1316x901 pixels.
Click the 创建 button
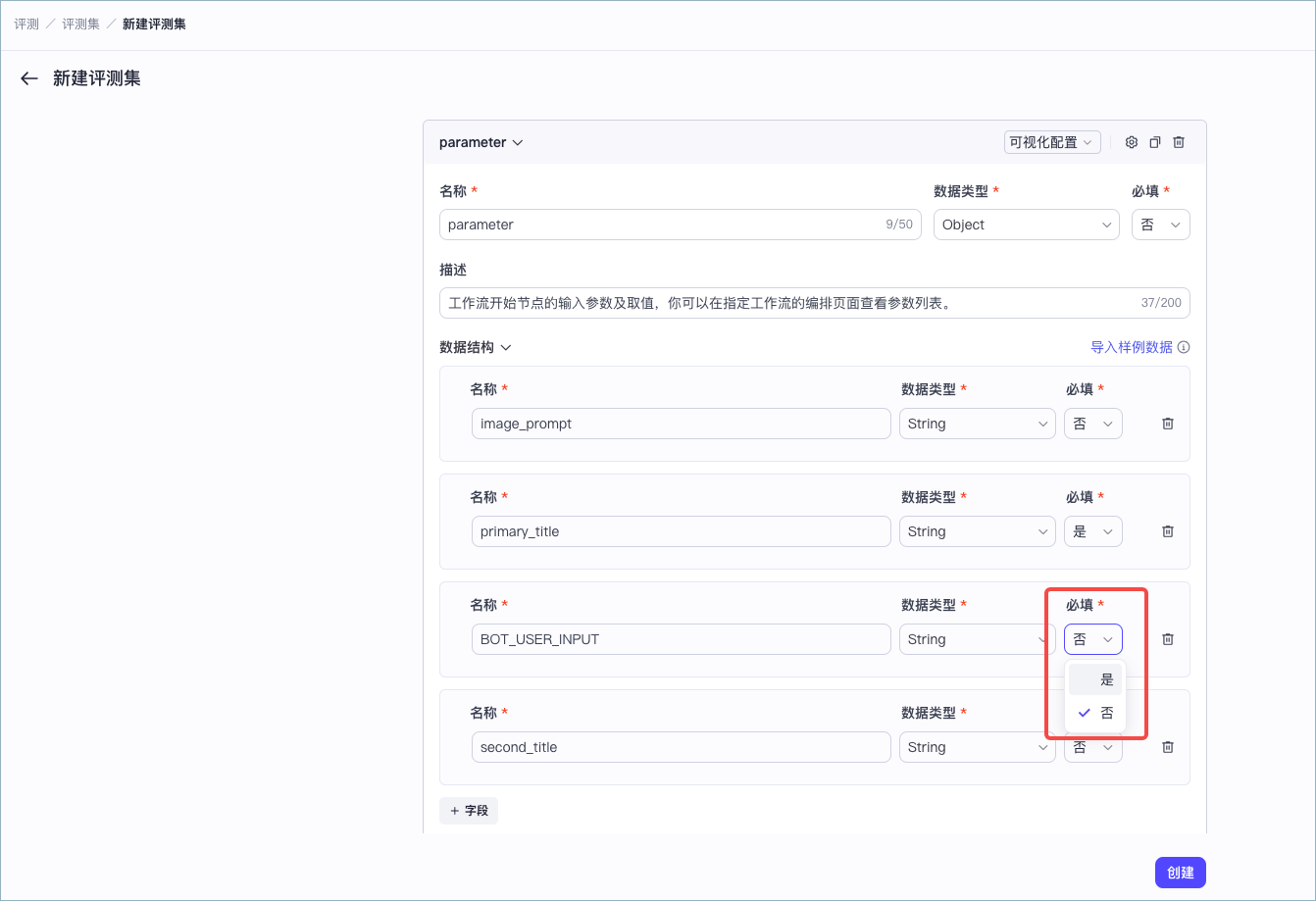pyautogui.click(x=1181, y=873)
